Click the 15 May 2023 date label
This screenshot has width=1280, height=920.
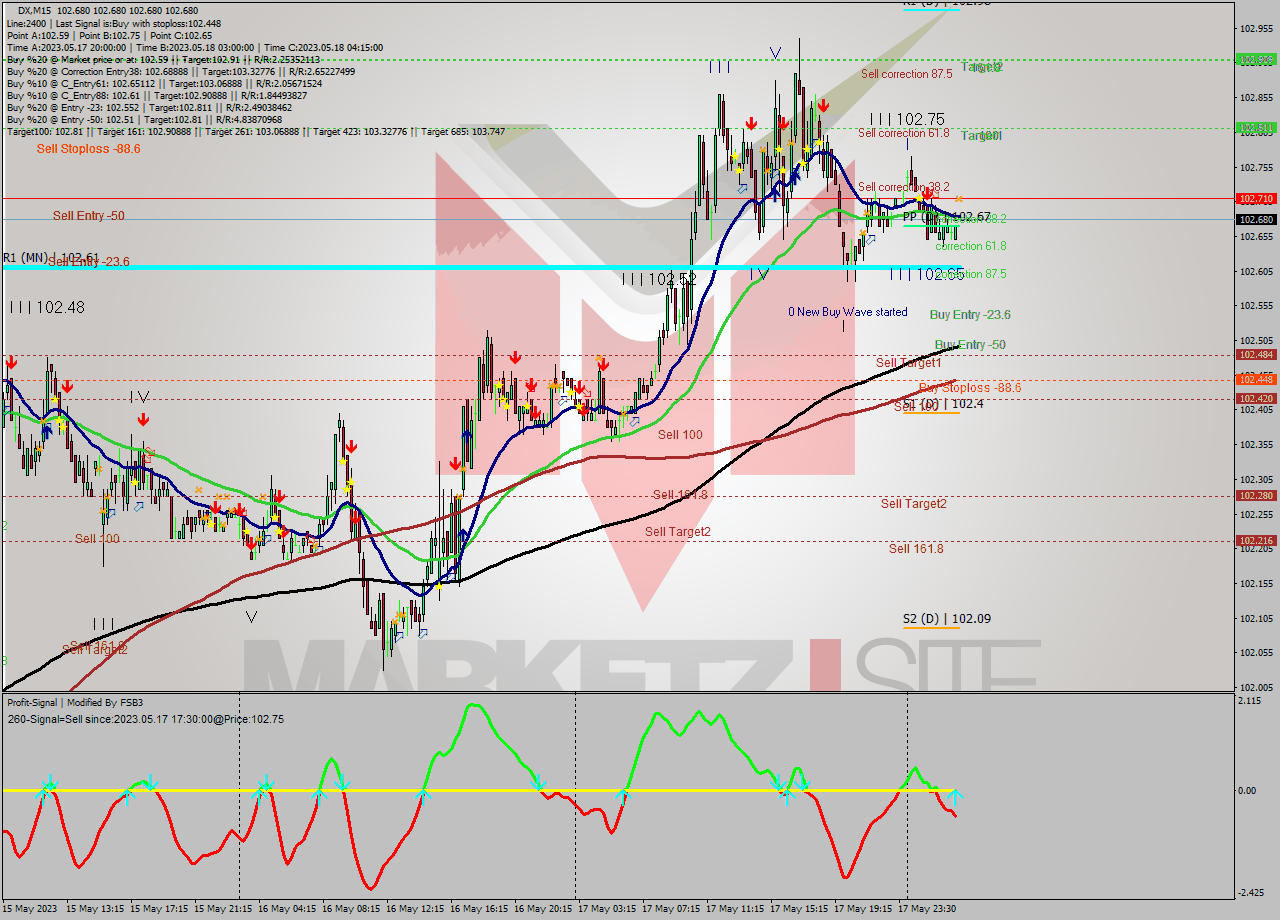[x=31, y=909]
